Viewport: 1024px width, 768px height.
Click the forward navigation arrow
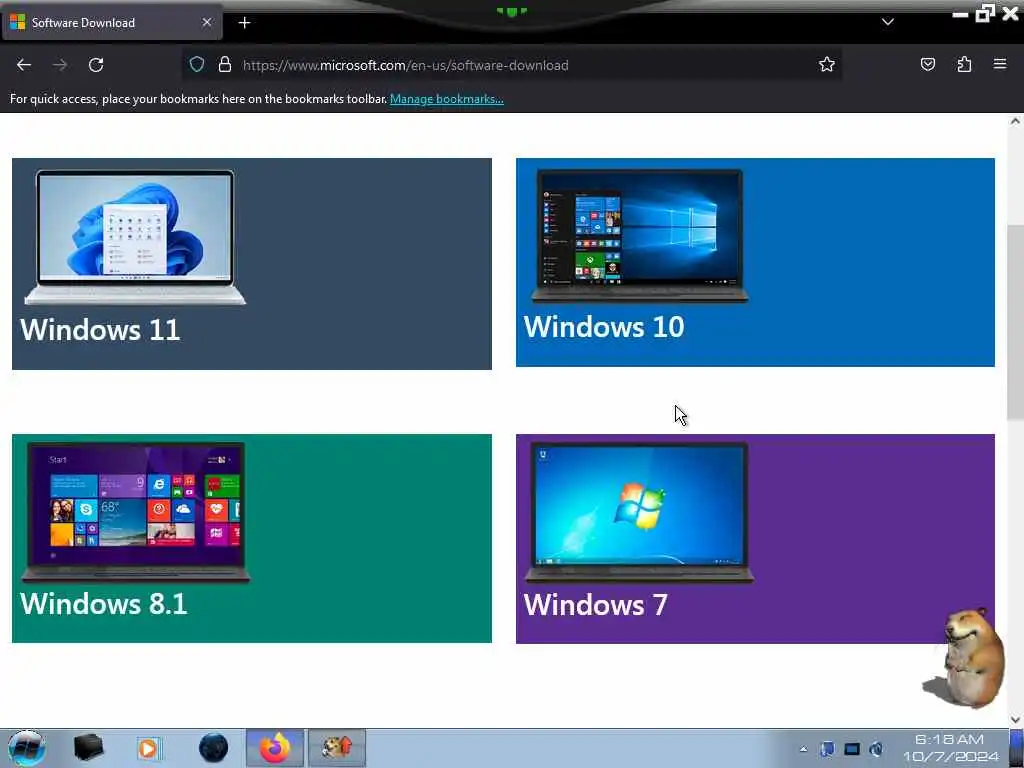[x=60, y=65]
